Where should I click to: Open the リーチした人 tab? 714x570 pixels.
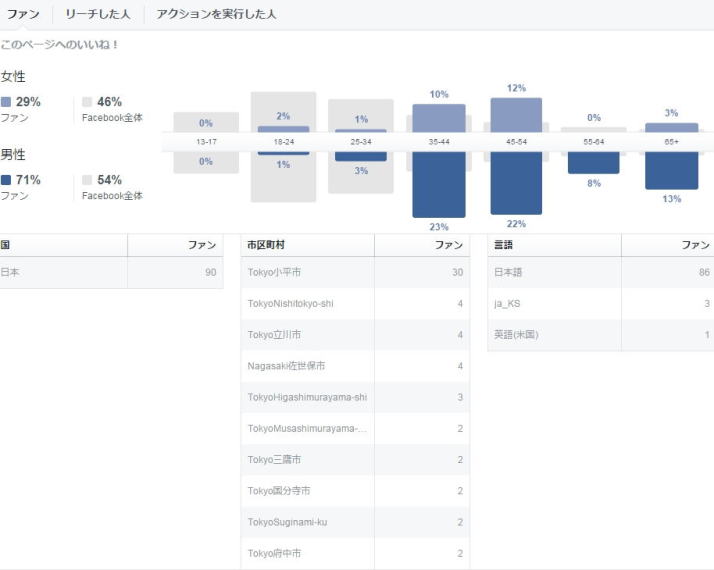(x=97, y=14)
